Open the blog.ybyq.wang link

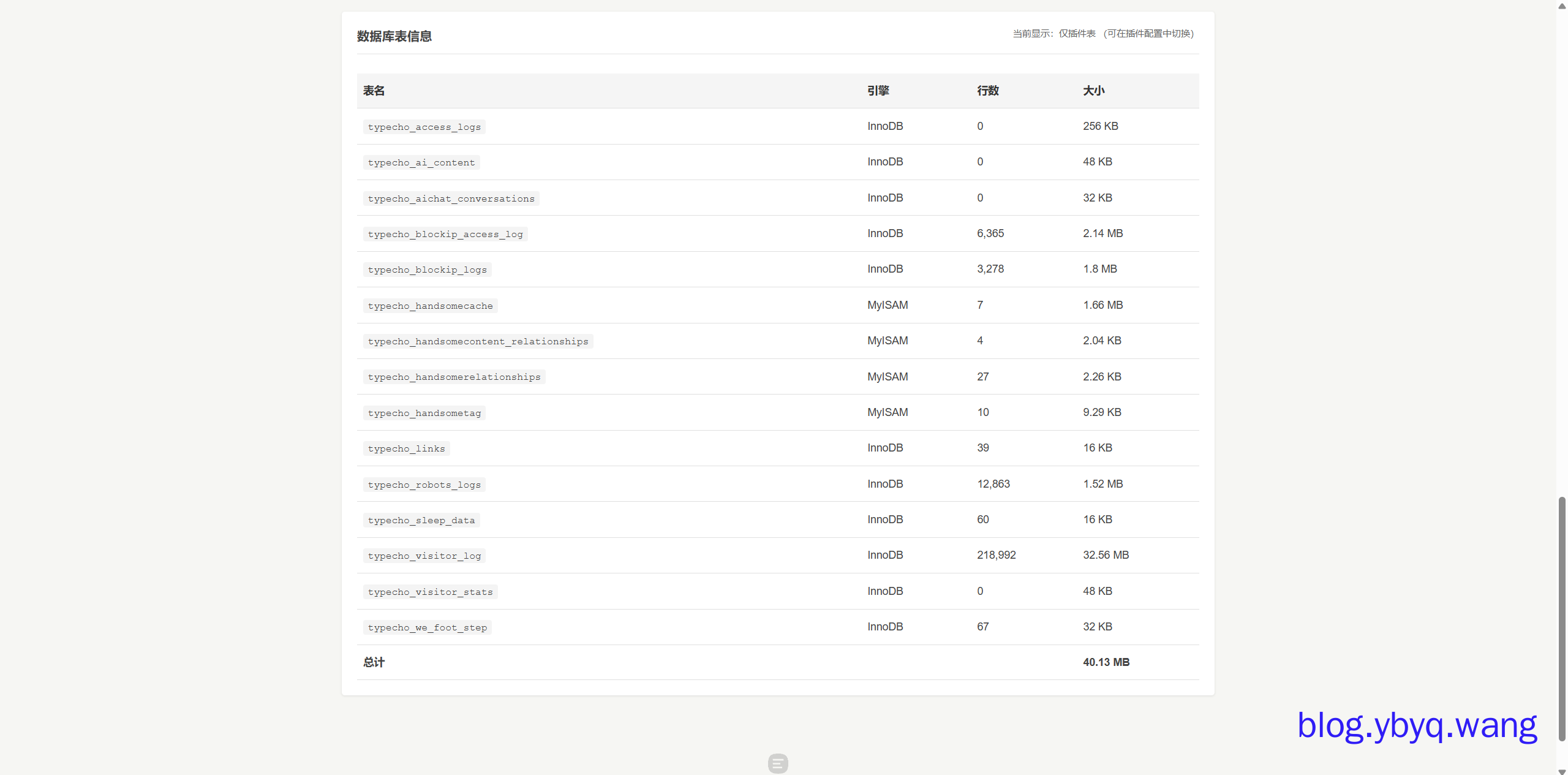point(1417,725)
